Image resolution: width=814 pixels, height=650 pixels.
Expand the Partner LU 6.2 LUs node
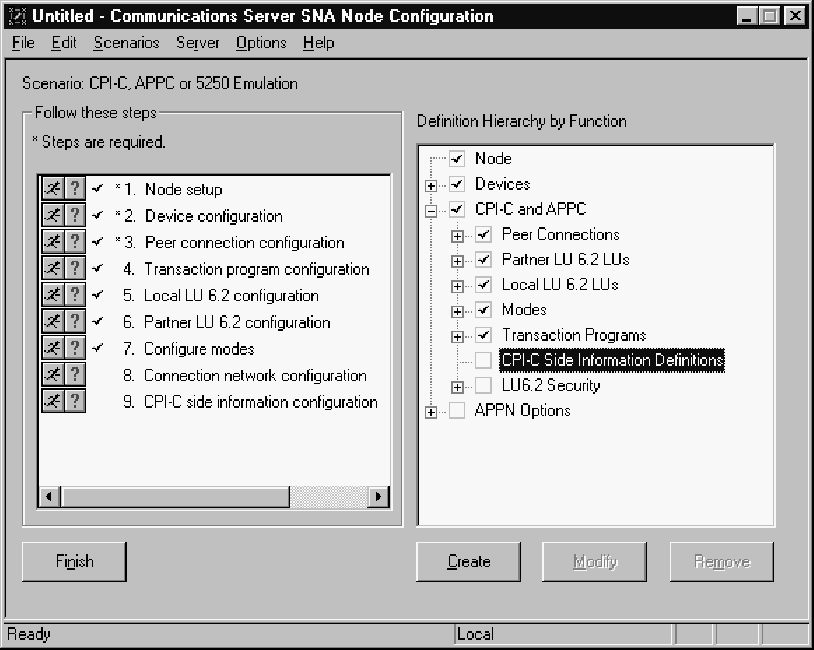coord(457,261)
